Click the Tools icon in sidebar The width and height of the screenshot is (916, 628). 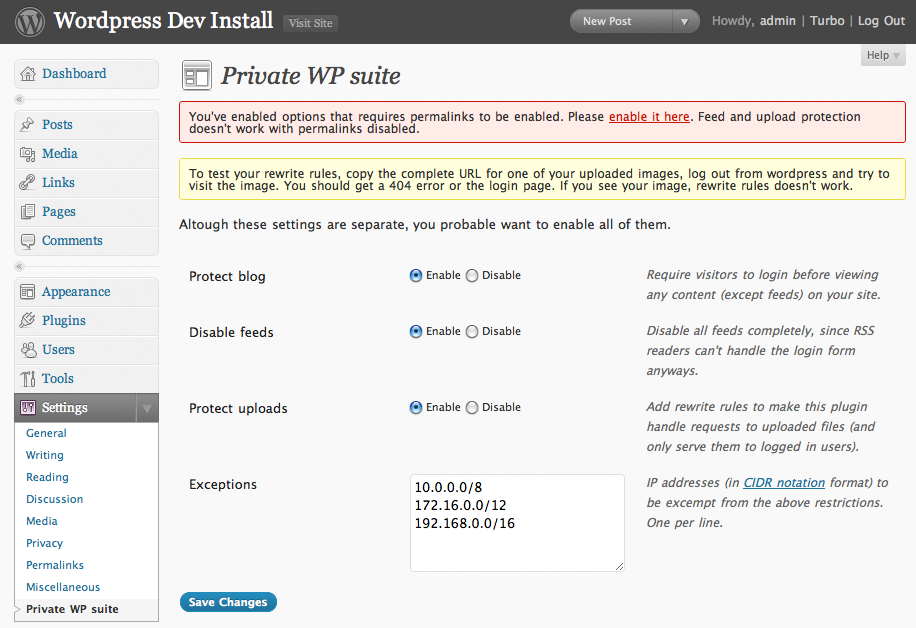[28, 379]
